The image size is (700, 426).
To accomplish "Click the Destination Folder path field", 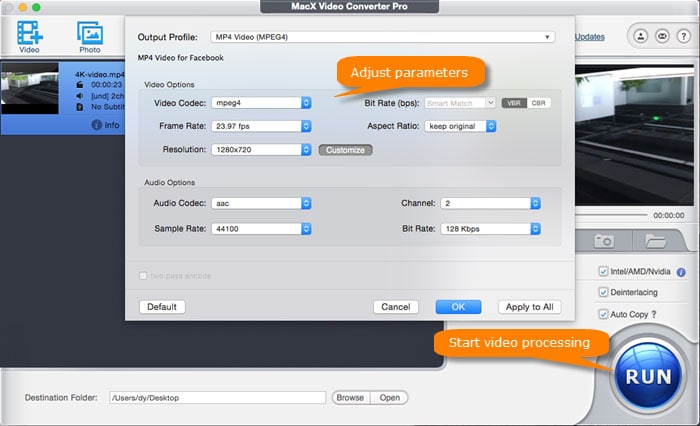I will 217,397.
